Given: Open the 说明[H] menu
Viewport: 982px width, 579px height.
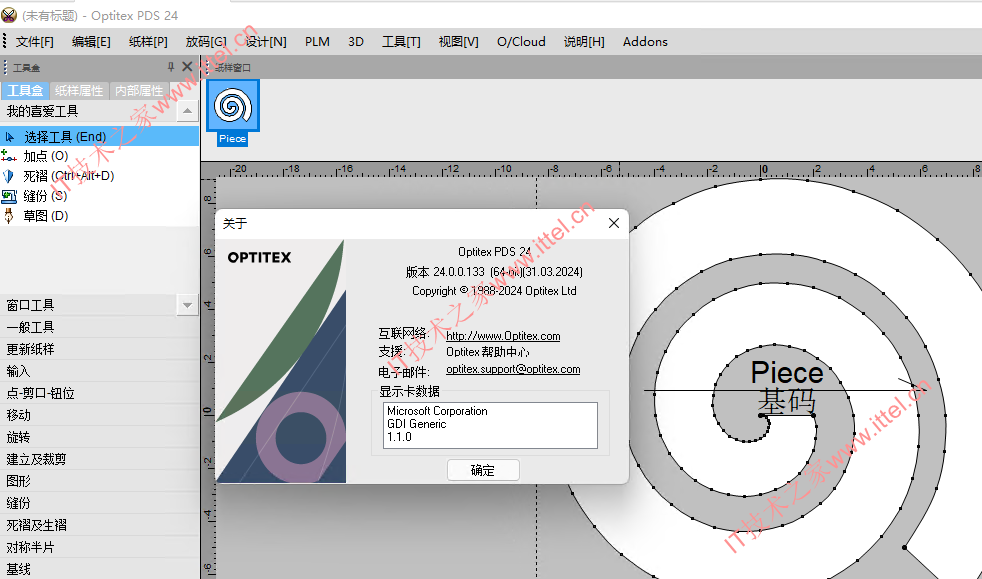Looking at the screenshot, I should (584, 42).
